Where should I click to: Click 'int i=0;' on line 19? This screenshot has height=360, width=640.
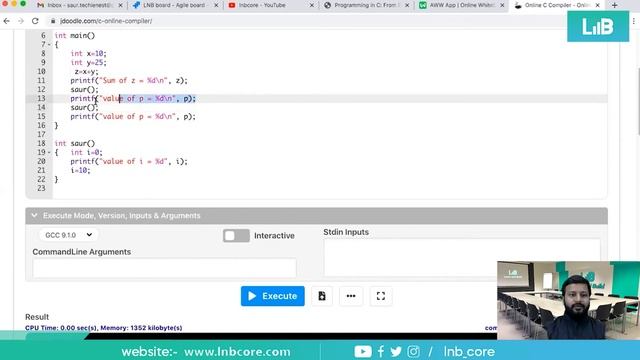click(x=87, y=152)
